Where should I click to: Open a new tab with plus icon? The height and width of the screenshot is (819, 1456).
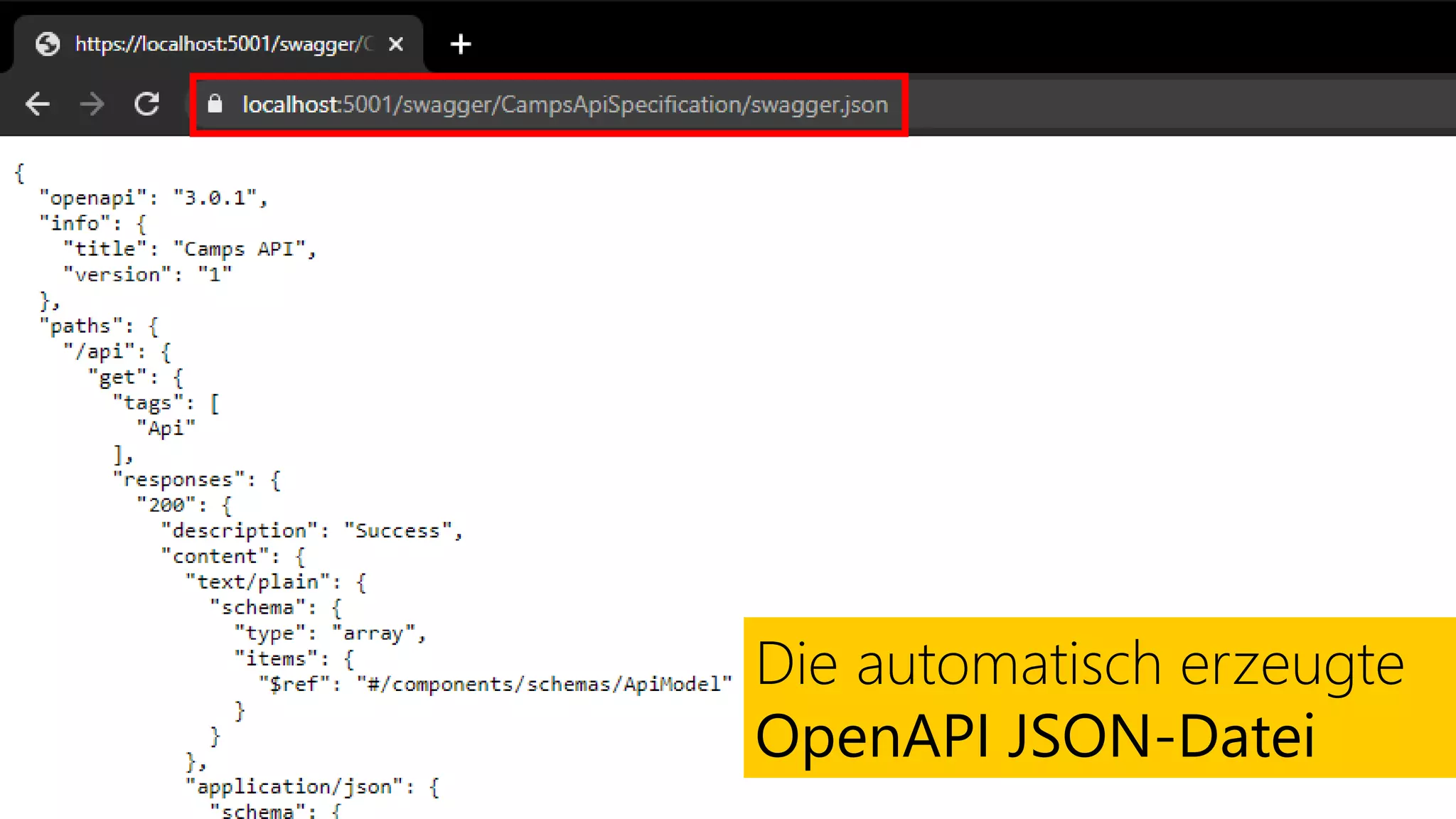[461, 44]
